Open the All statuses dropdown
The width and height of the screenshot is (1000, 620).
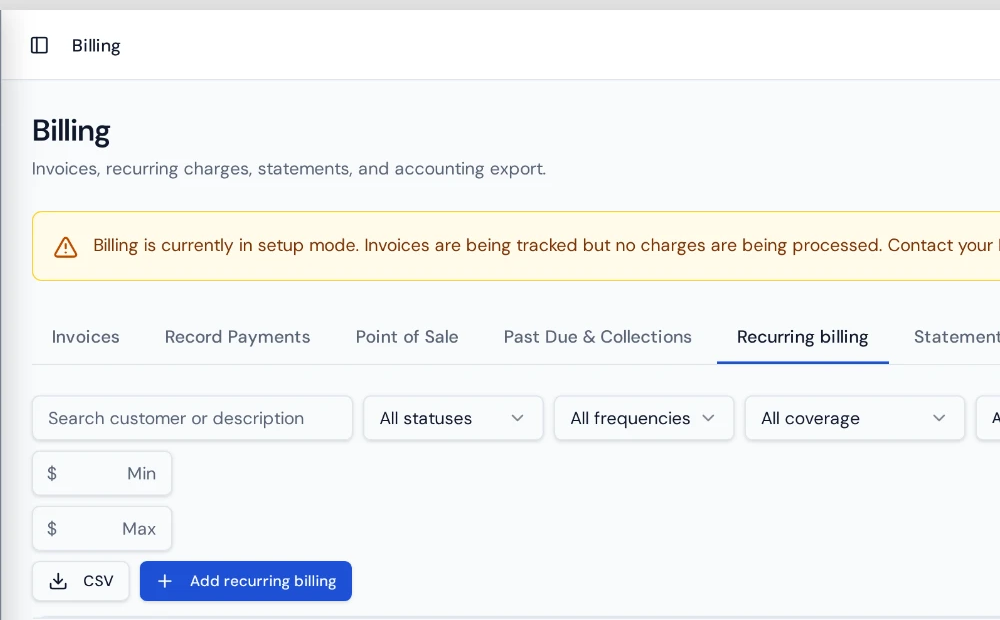coord(453,418)
